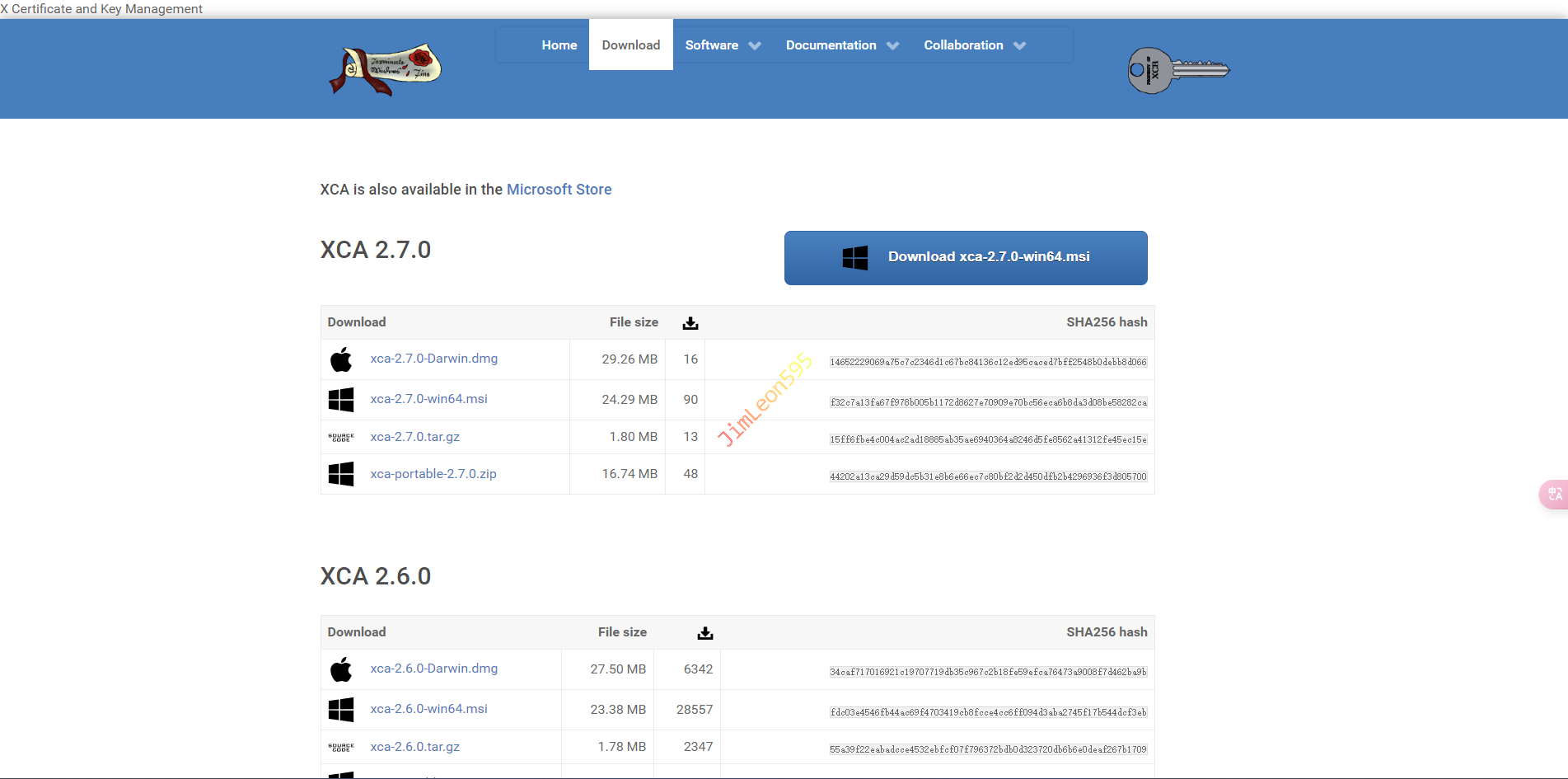The image size is (1568, 779).
Task: Open xca-2.6.0-win64.msi download link
Action: (x=428, y=709)
